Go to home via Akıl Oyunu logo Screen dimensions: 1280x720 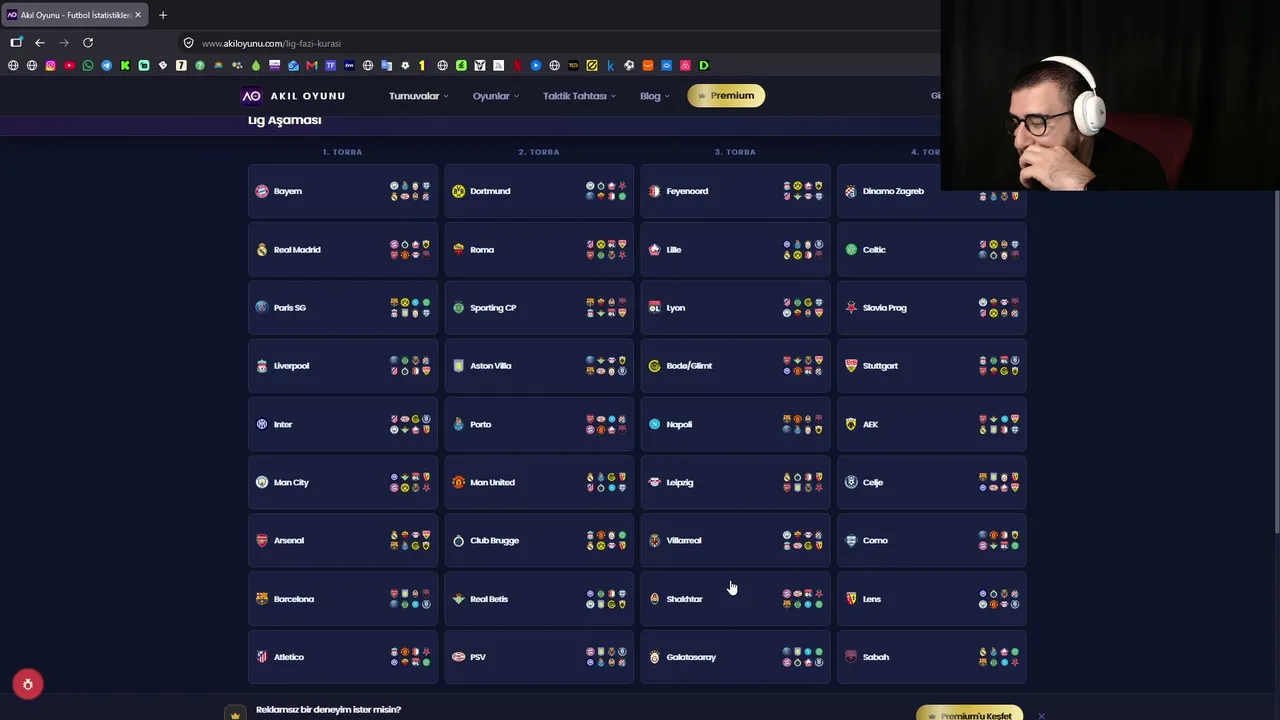coord(293,96)
